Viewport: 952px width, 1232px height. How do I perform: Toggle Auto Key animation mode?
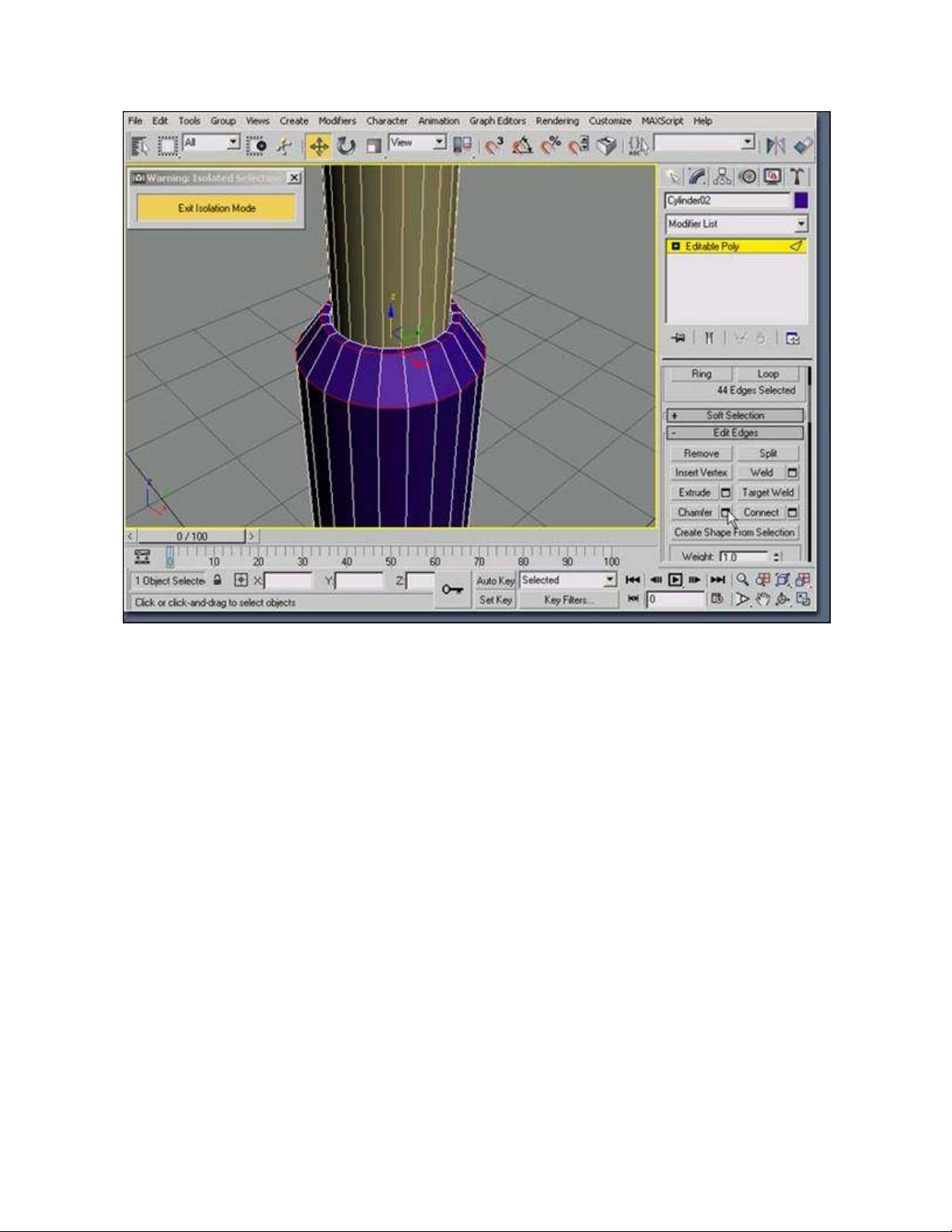[495, 581]
